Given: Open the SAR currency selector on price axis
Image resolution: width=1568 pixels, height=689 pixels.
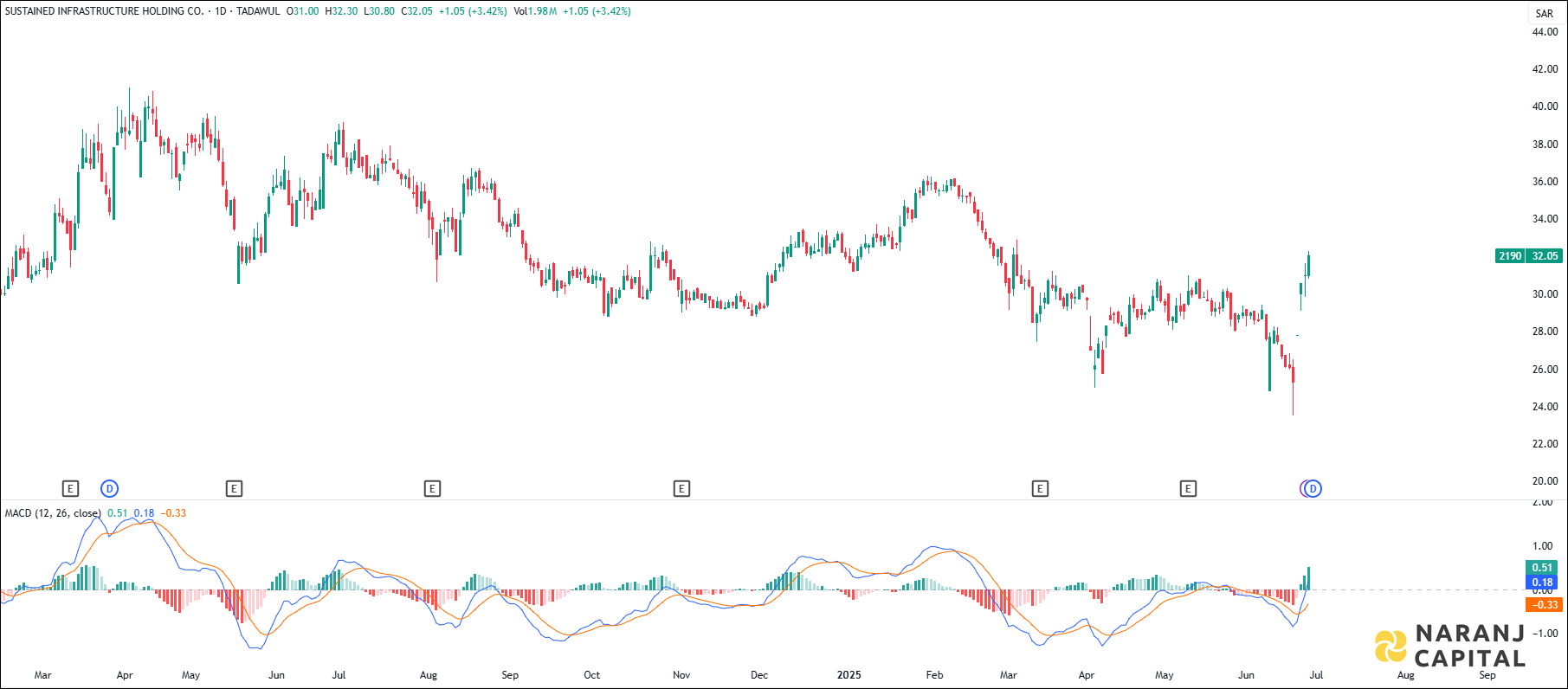Looking at the screenshot, I should (1545, 14).
